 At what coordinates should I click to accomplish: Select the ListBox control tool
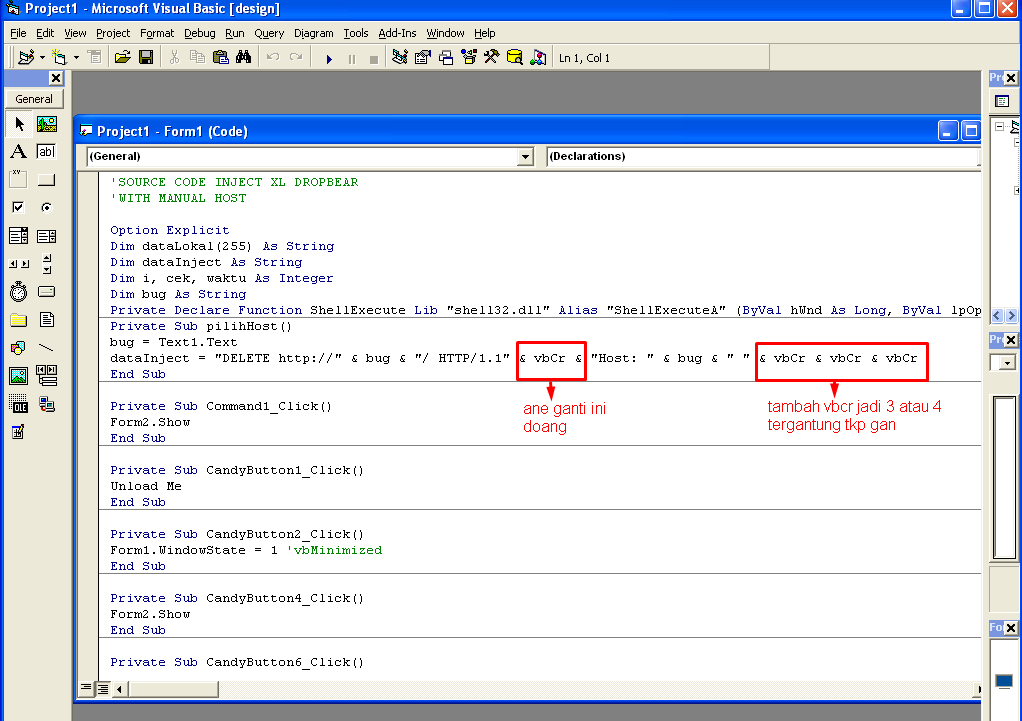pyautogui.click(x=46, y=235)
